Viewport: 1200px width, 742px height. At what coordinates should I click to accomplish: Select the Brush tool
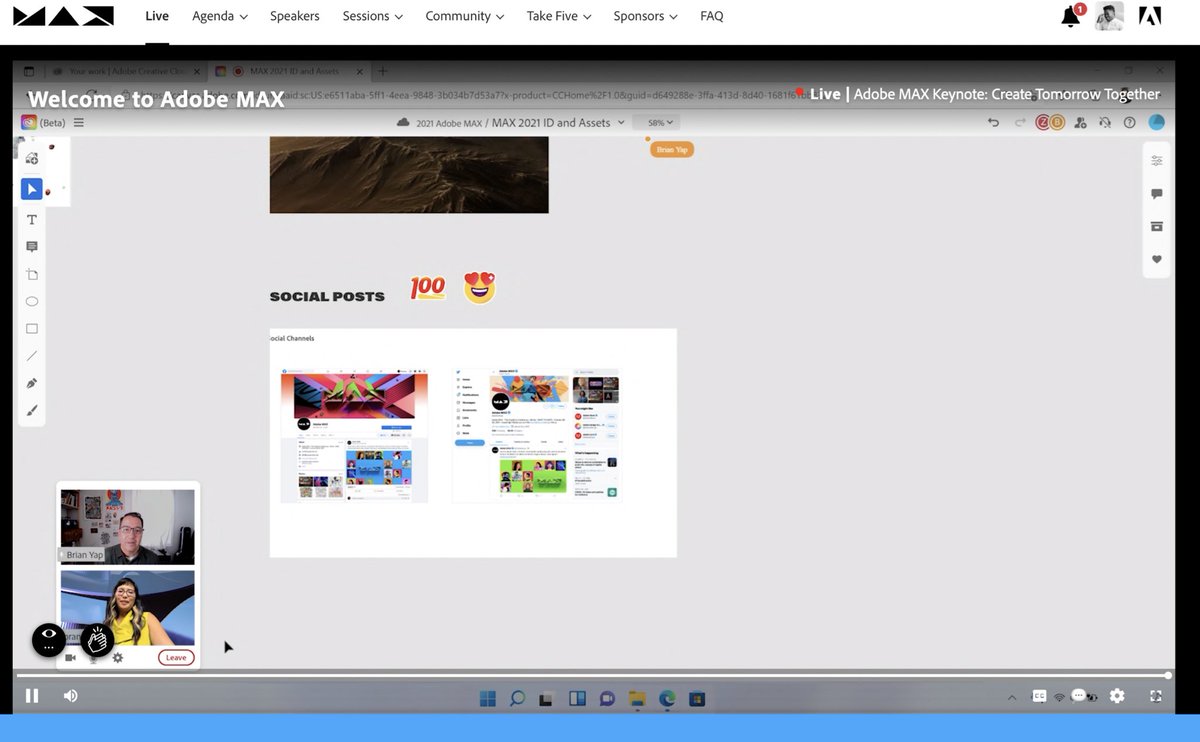tap(32, 410)
